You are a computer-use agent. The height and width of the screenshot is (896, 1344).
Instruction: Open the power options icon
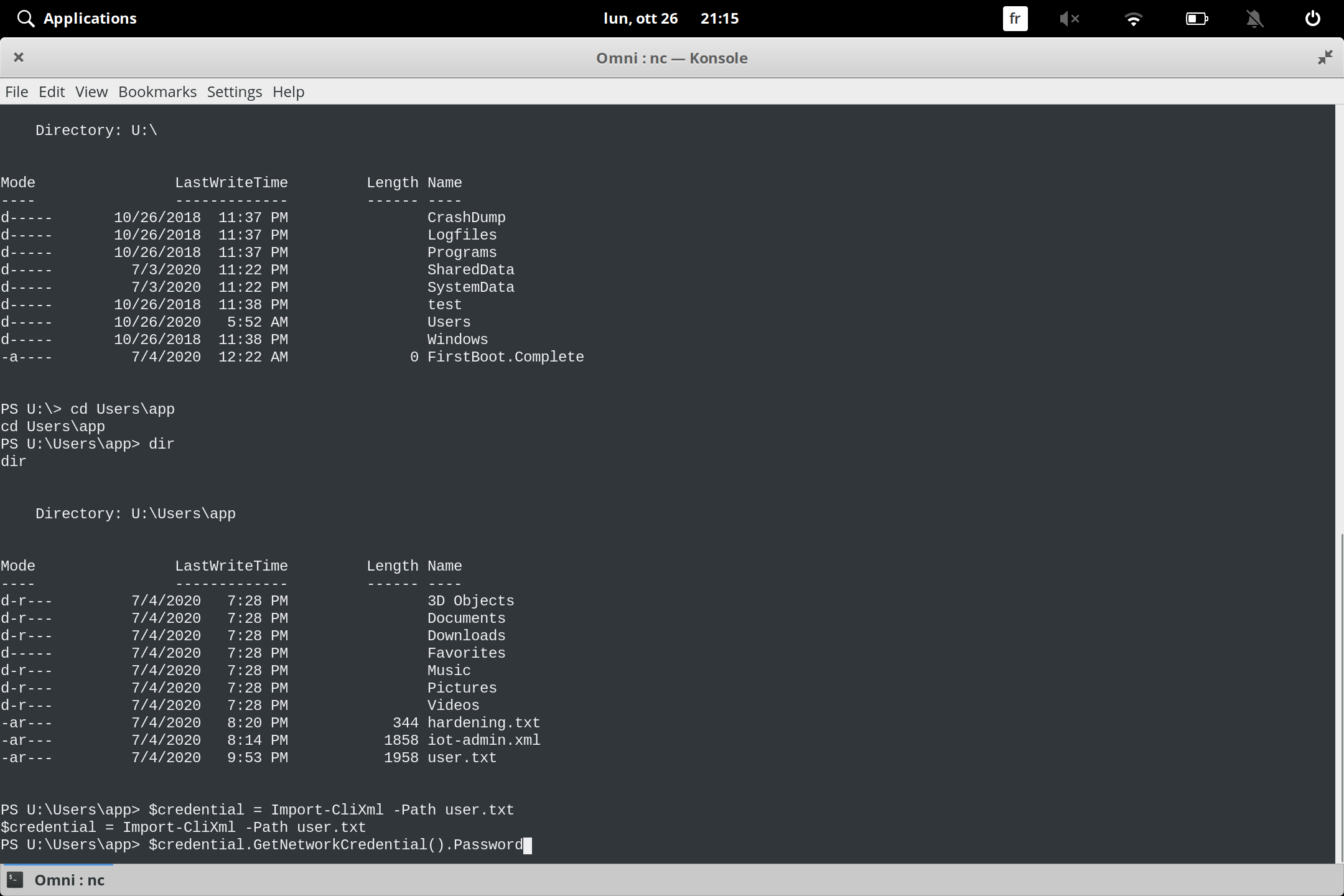coord(1312,18)
